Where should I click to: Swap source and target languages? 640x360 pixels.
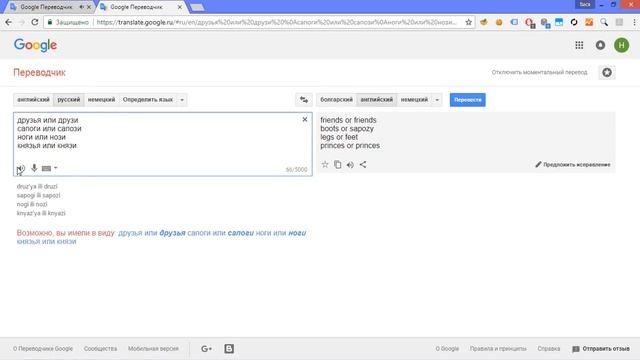click(x=304, y=100)
